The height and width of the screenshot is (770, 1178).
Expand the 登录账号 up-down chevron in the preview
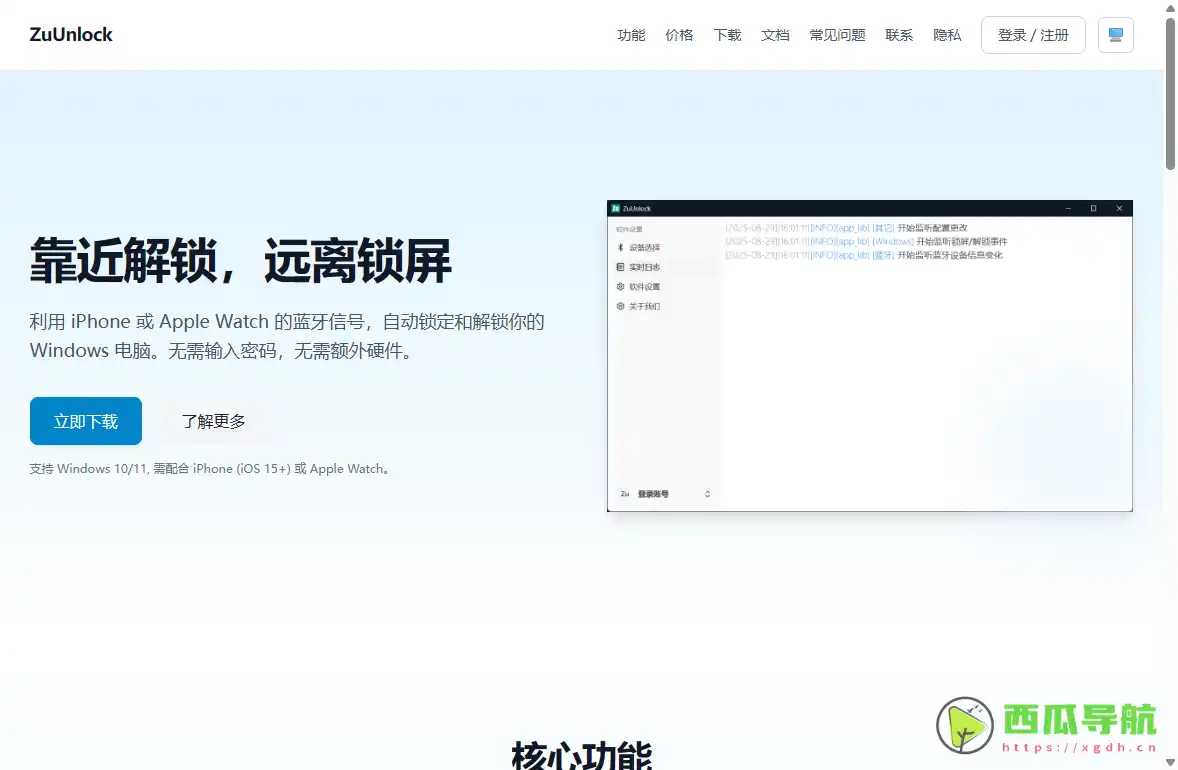tap(707, 494)
